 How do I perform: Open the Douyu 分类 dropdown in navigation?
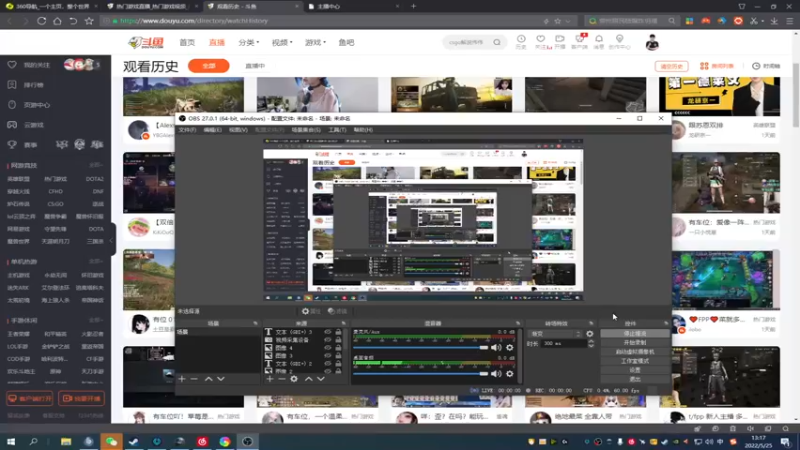click(x=248, y=42)
